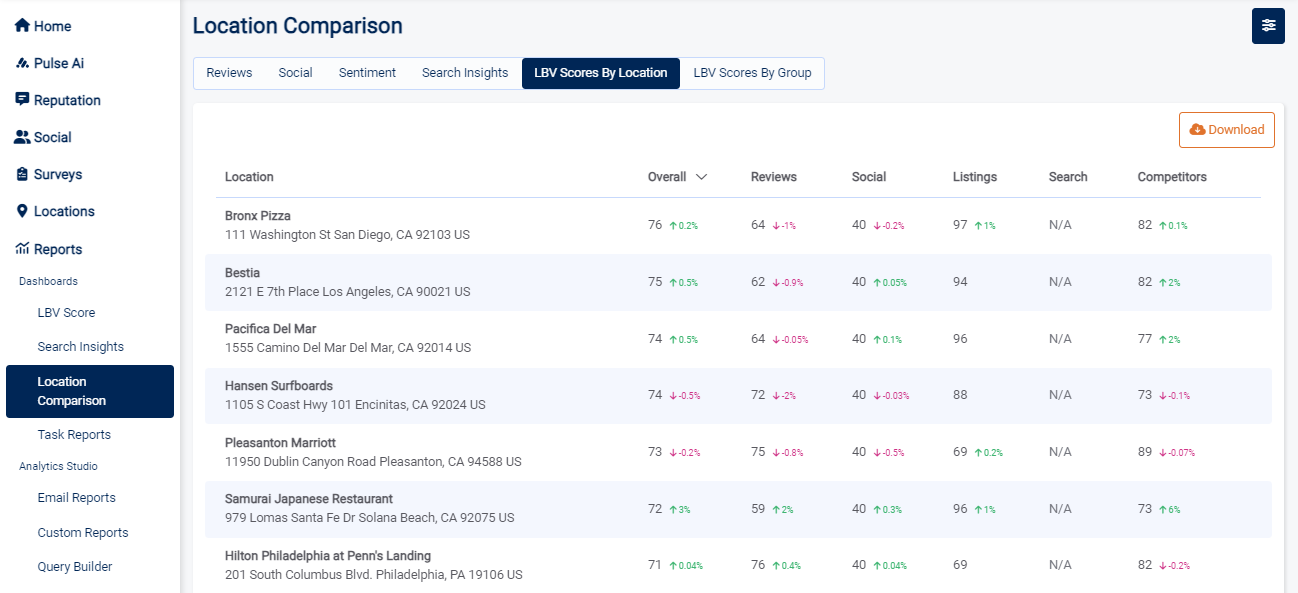Download the location comparison report

point(1227,130)
